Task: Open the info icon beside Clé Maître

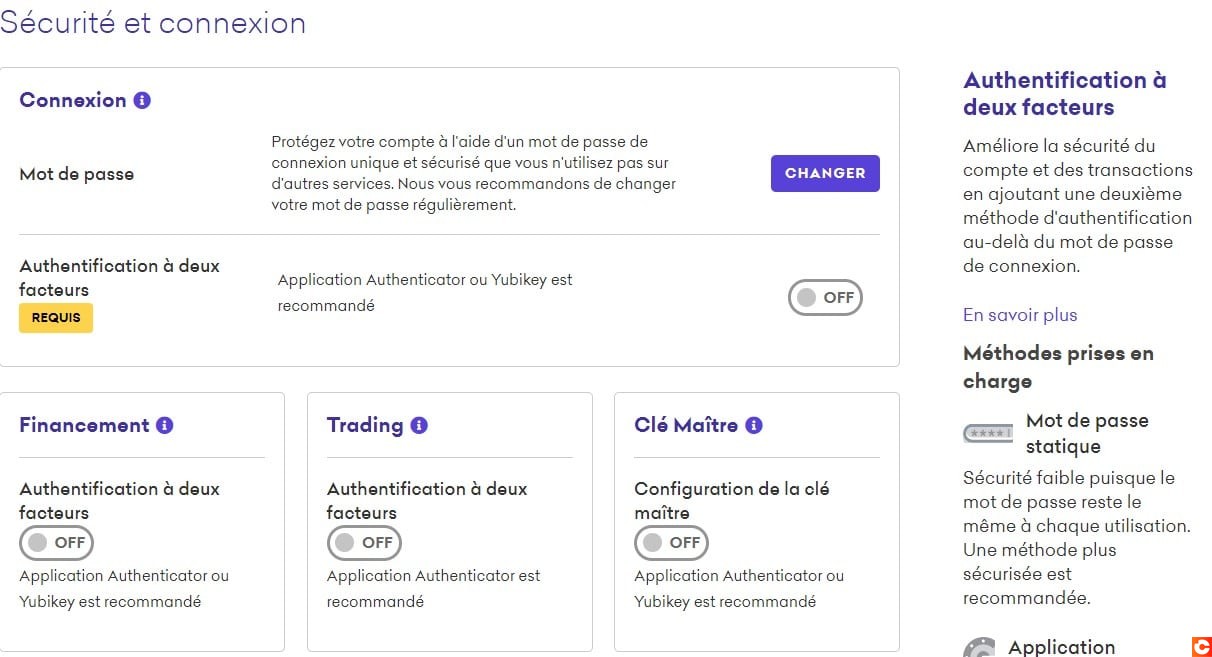Action: click(x=754, y=425)
